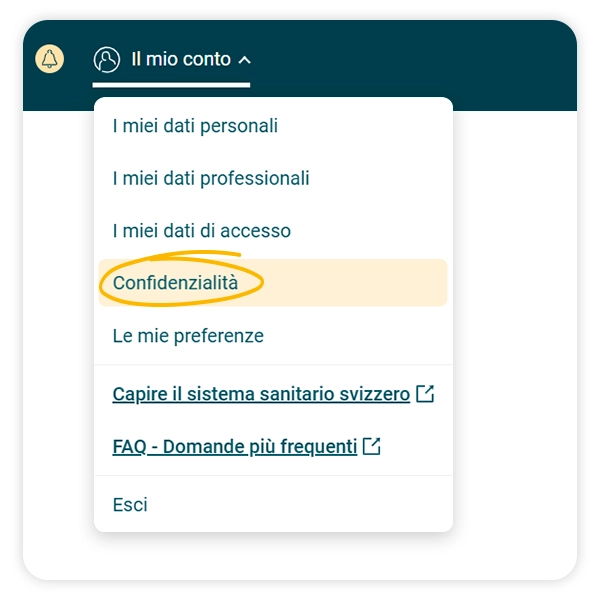This screenshot has height=600, width=600.
Task: Click the Il mio conto label
Action: pos(181,60)
